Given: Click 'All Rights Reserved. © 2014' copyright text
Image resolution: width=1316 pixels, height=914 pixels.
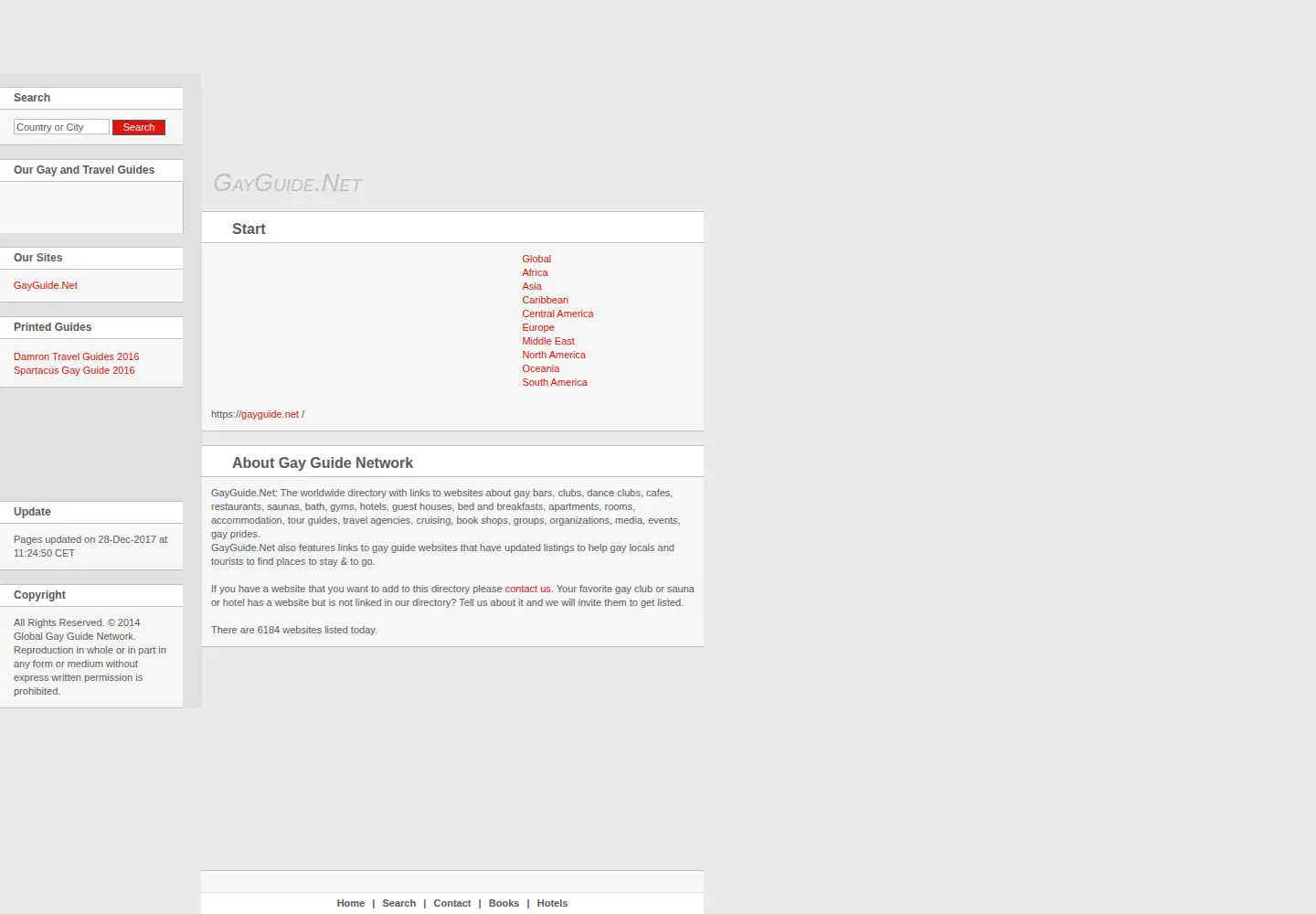Looking at the screenshot, I should tap(77, 622).
